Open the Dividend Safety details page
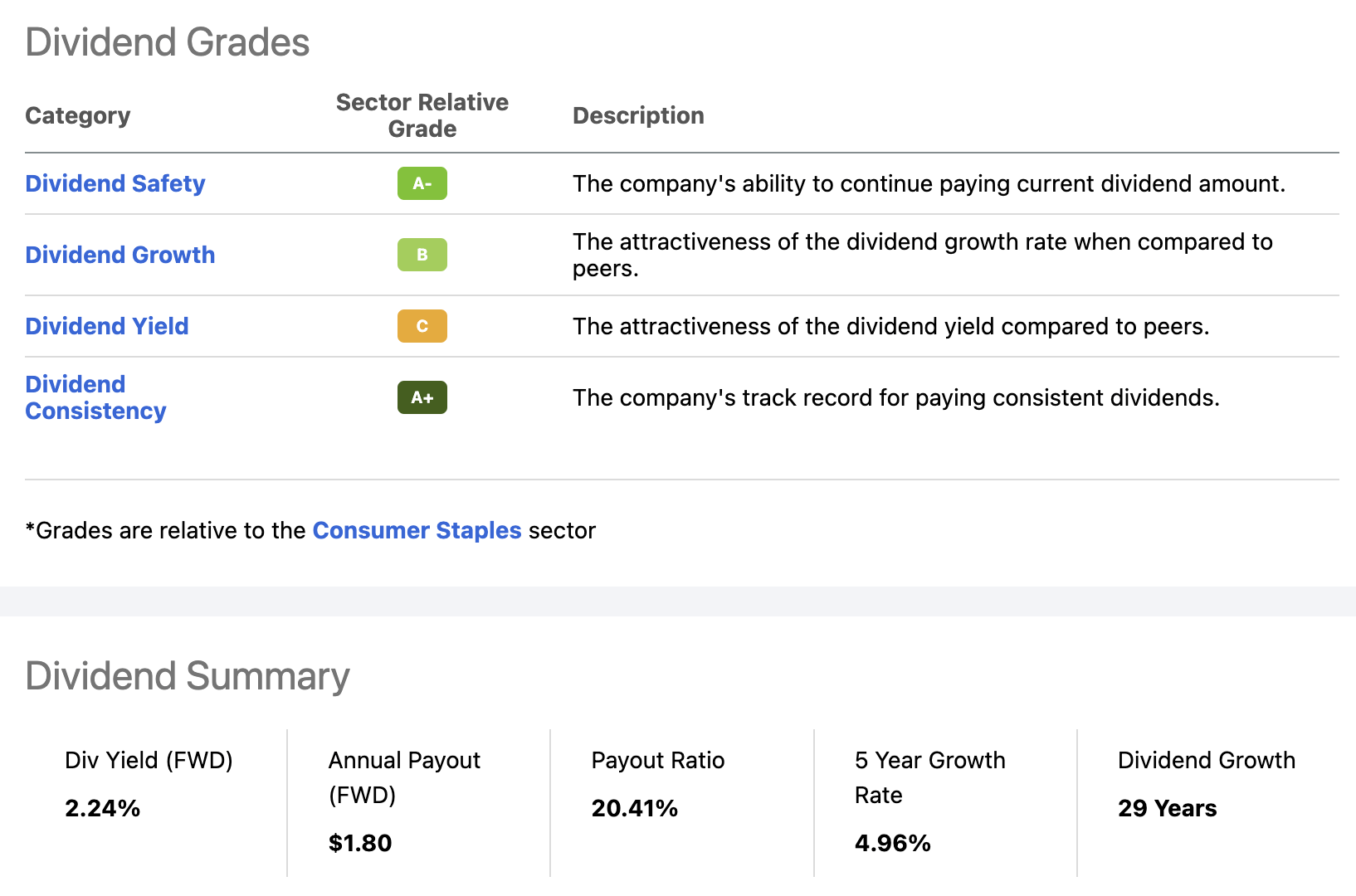Image resolution: width=1356 pixels, height=896 pixels. [115, 183]
